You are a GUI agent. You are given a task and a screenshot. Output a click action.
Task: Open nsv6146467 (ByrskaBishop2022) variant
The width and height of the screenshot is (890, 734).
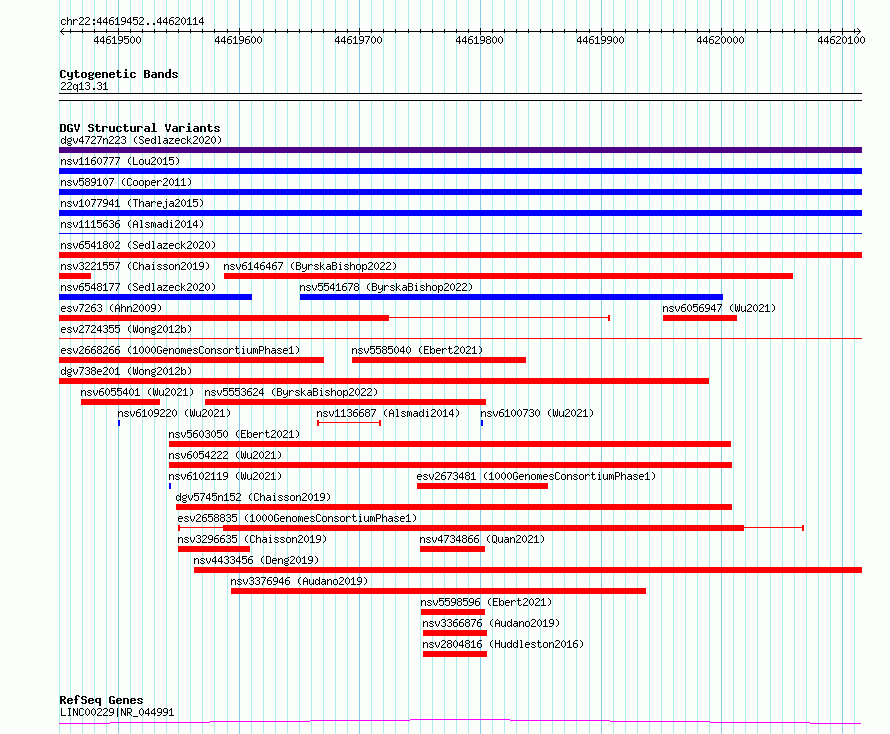[x=310, y=266]
